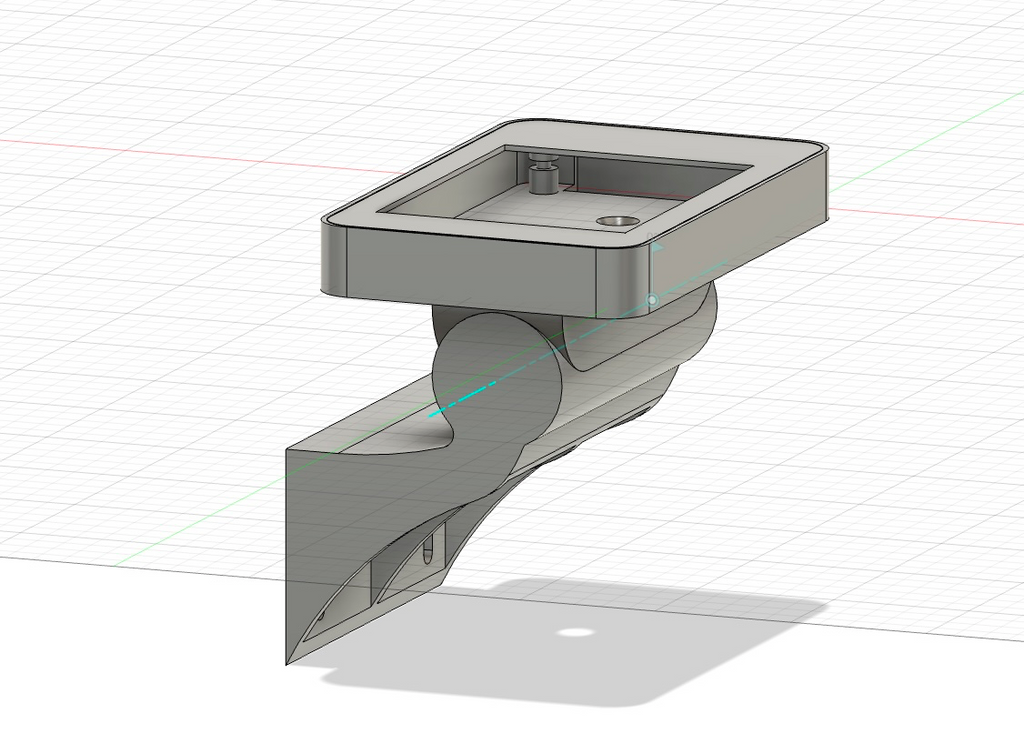Select the round hole in tray floor
The height and width of the screenshot is (744, 1024).
coord(618,223)
